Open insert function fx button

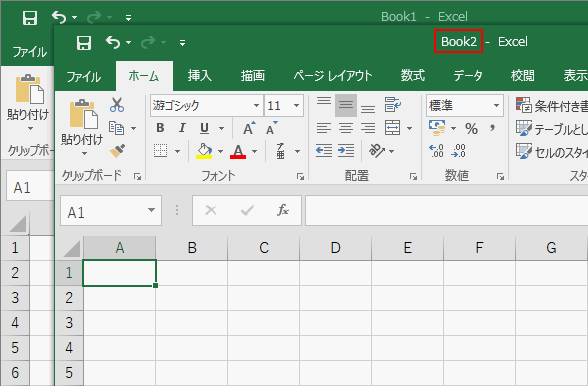[x=283, y=210]
